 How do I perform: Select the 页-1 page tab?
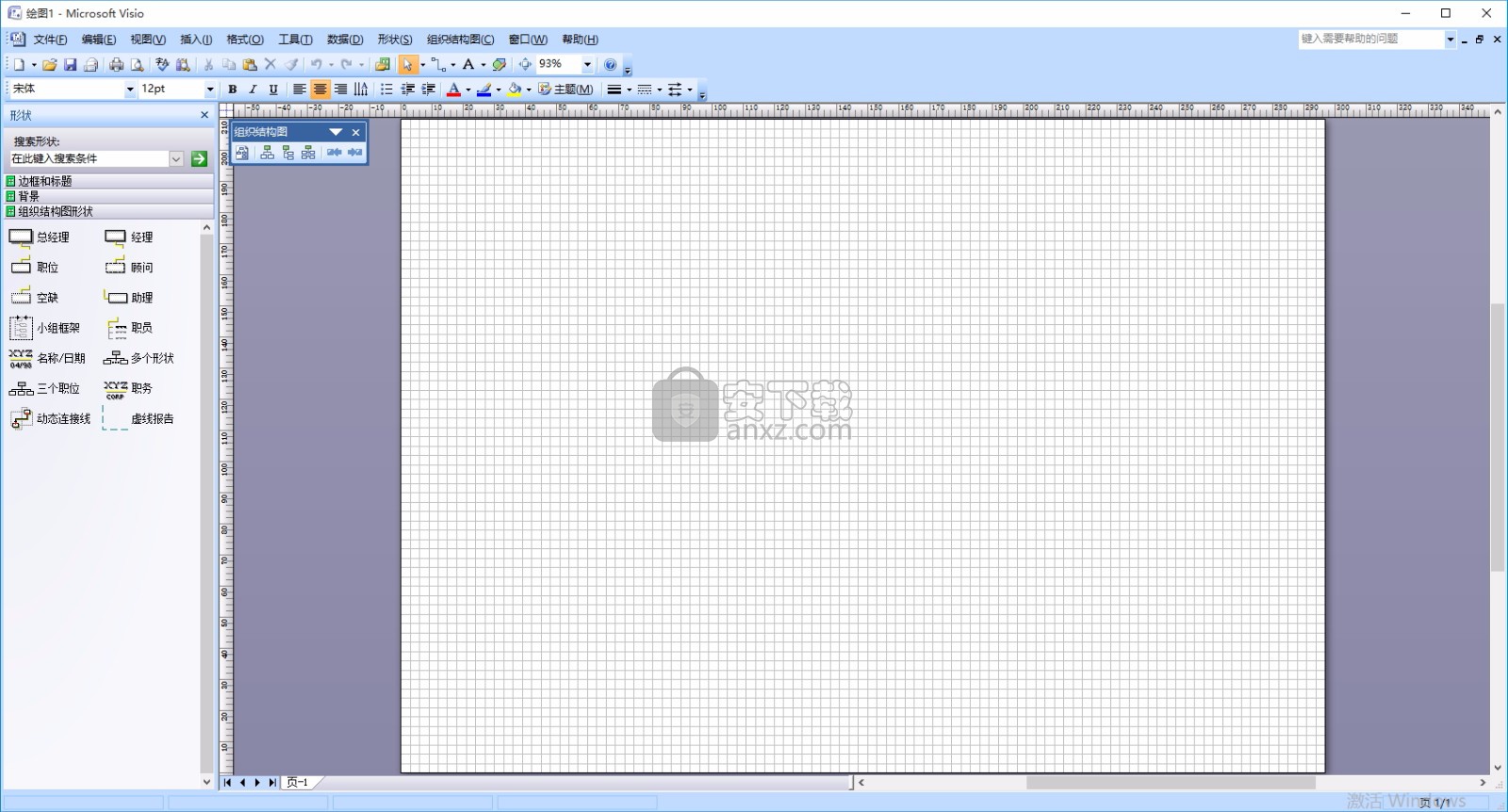pyautogui.click(x=298, y=783)
